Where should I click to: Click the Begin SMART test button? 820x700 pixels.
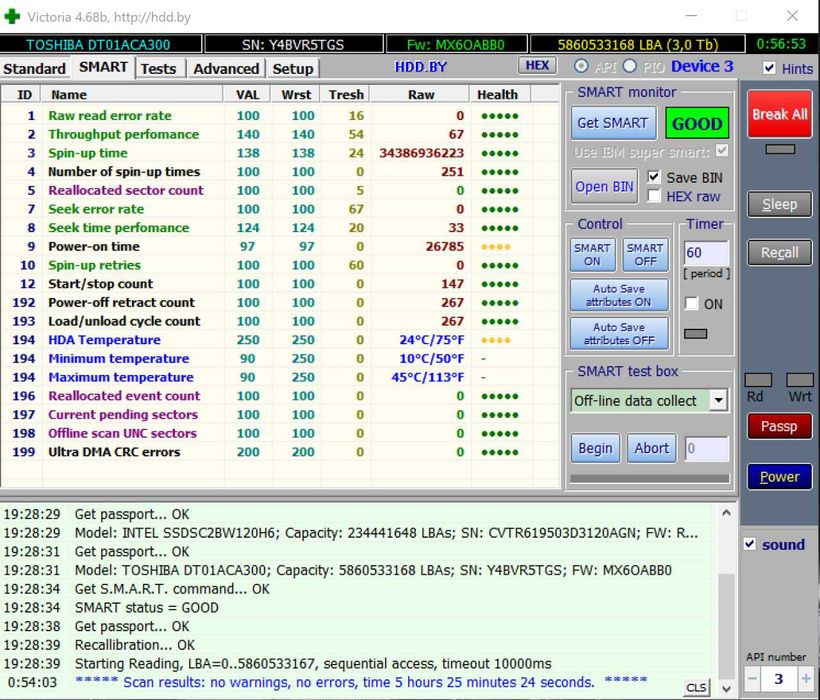(595, 448)
